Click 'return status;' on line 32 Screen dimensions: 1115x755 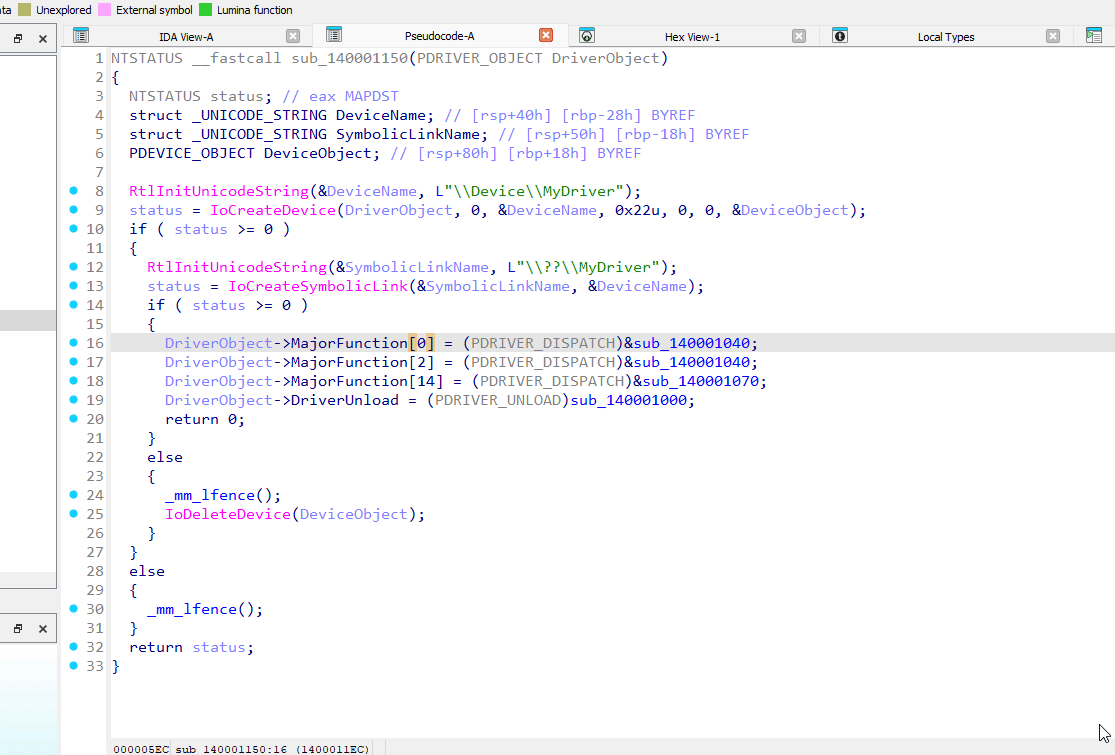pyautogui.click(x=191, y=647)
